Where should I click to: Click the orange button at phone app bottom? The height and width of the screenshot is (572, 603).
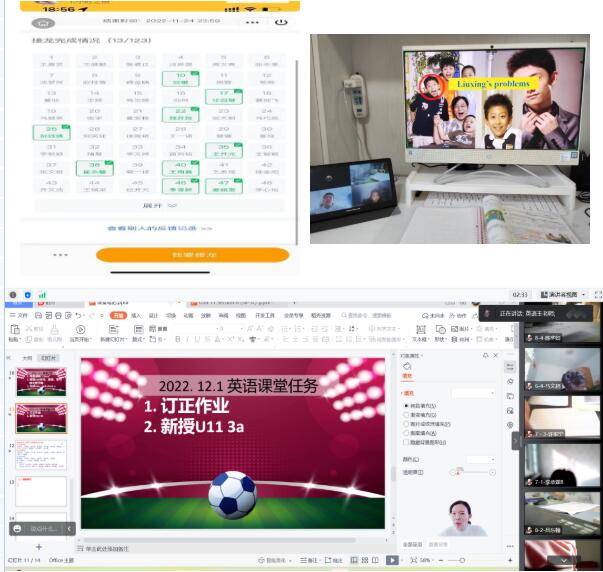(x=193, y=255)
